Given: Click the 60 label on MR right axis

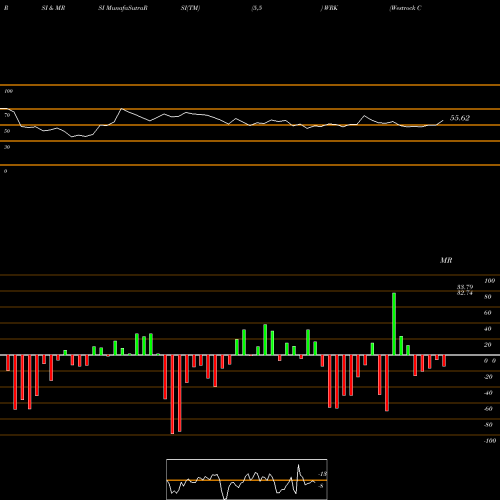Looking at the screenshot, I should point(488,313).
